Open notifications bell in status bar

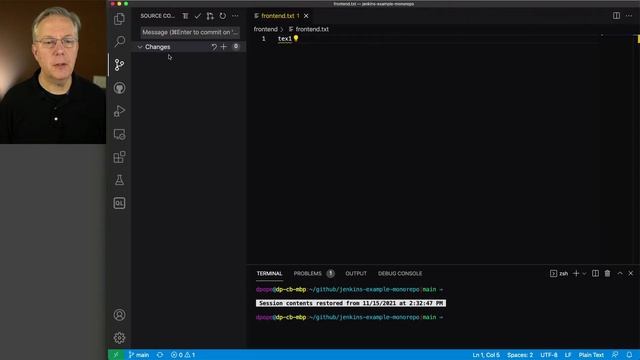(x=629, y=355)
